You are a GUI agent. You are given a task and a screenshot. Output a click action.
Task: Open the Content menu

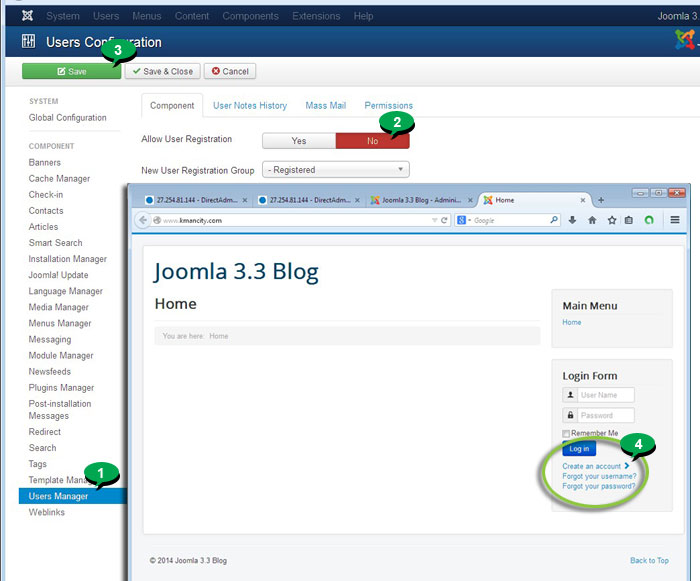coord(192,16)
